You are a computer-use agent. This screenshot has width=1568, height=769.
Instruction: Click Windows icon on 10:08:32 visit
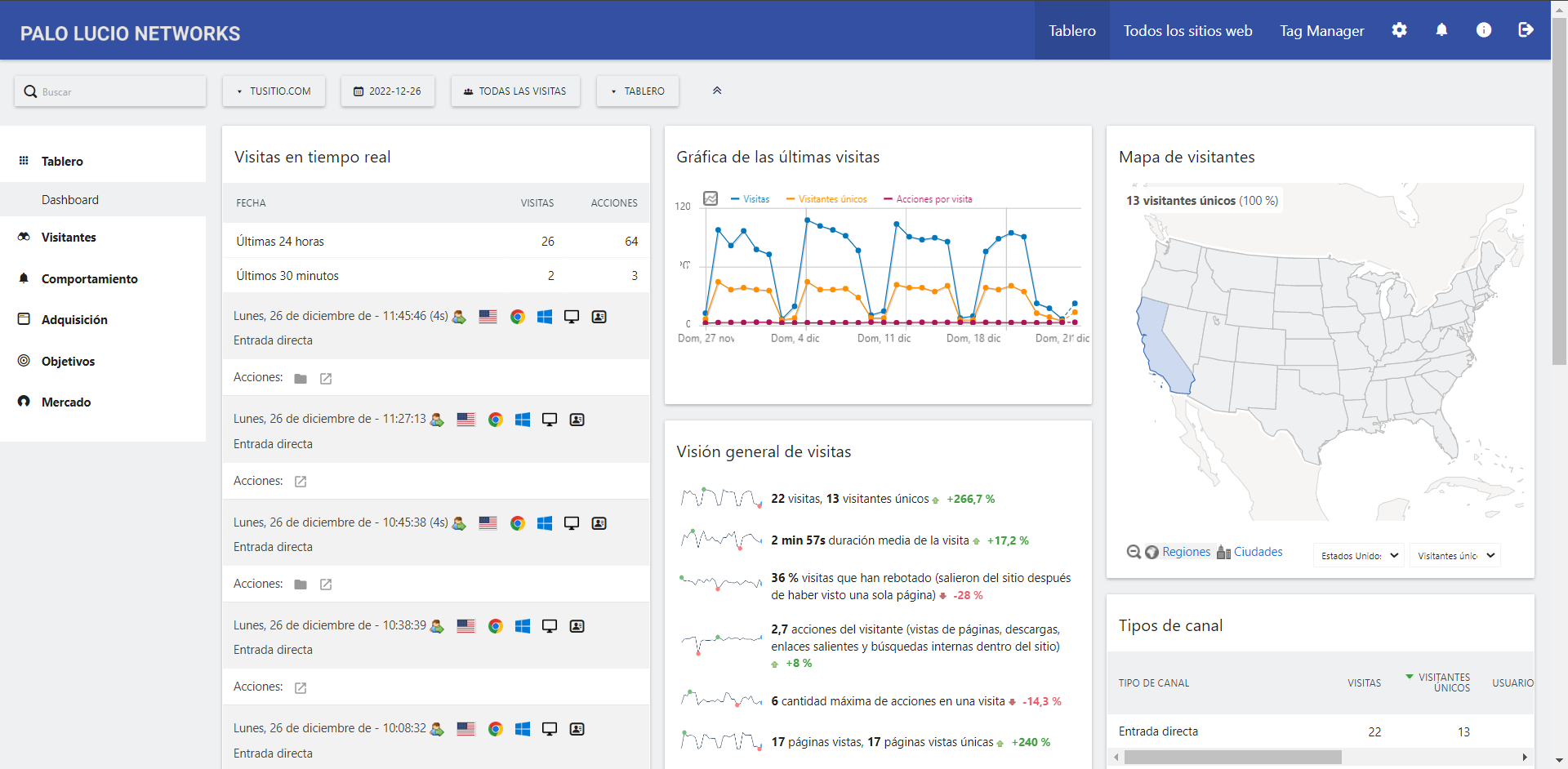point(523,729)
